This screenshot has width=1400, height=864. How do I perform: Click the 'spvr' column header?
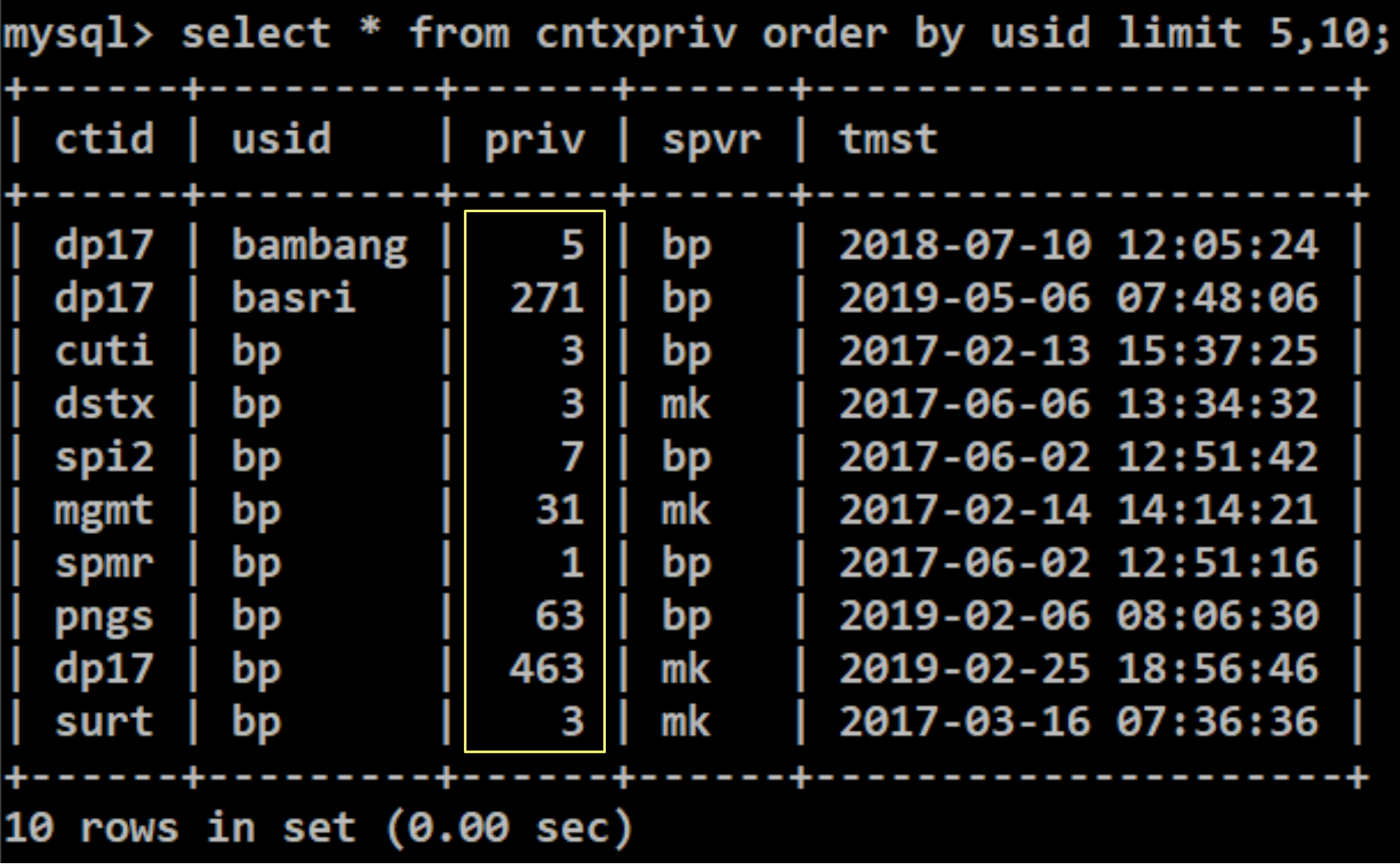click(x=711, y=139)
